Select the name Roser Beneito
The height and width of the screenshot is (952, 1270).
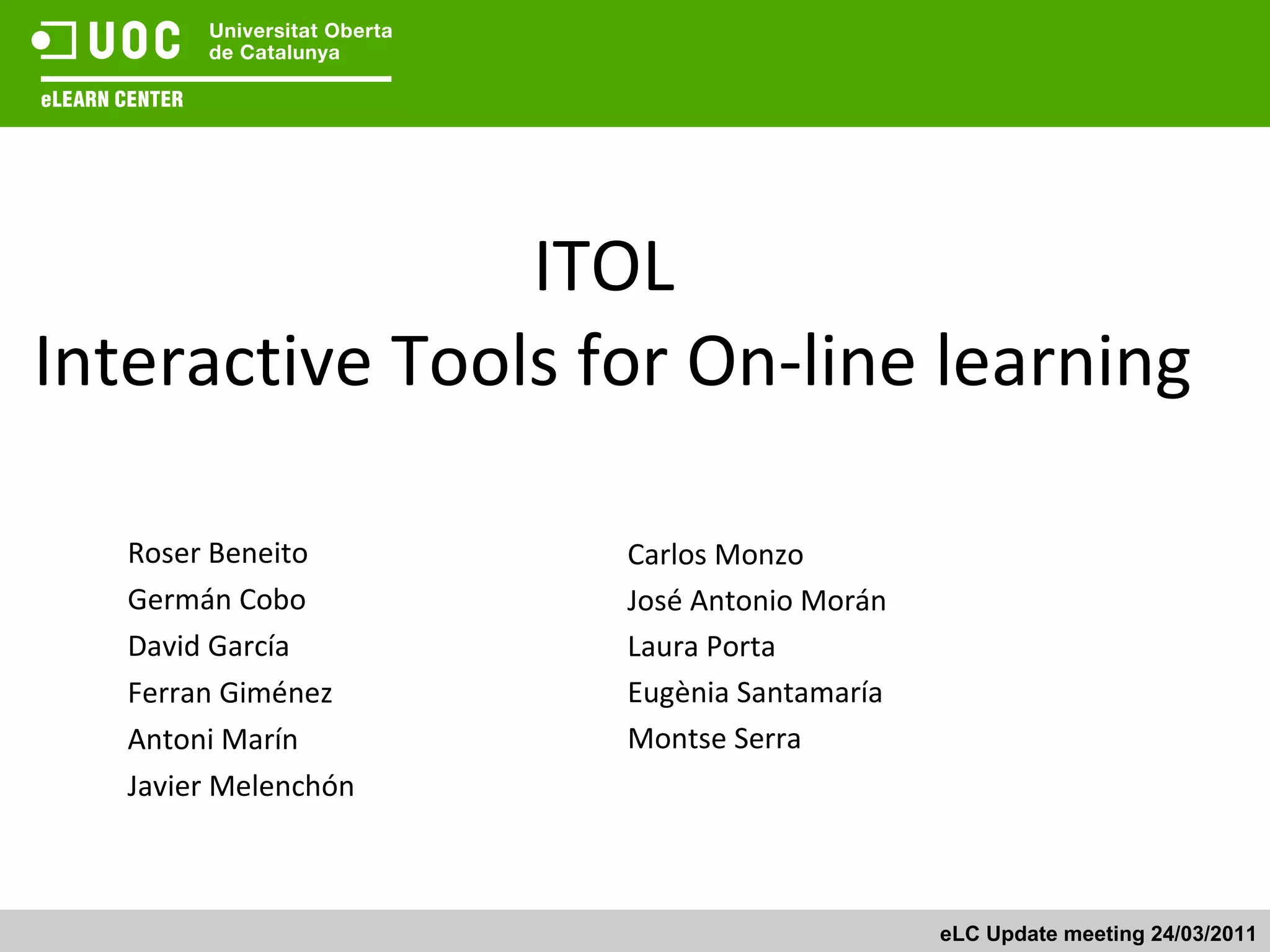[x=218, y=553]
